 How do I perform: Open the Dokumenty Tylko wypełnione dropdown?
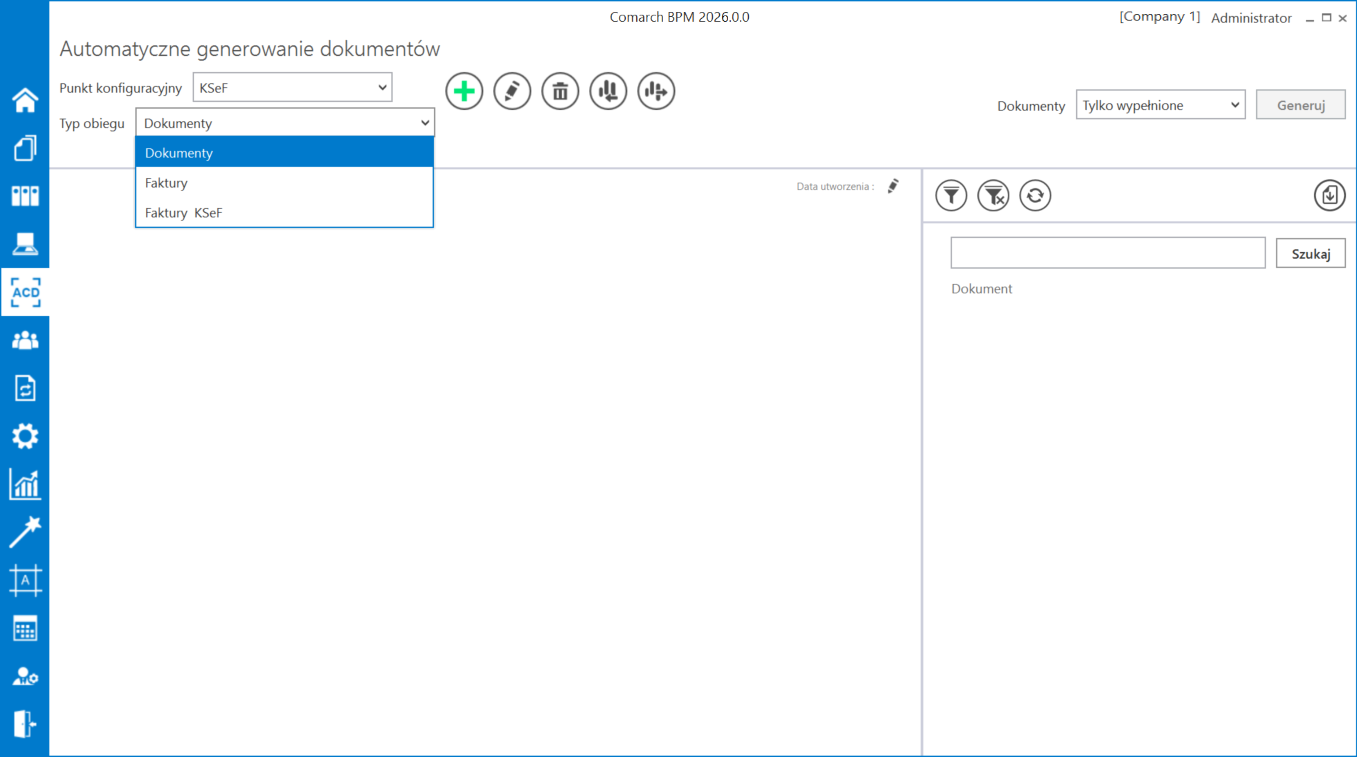click(1160, 105)
